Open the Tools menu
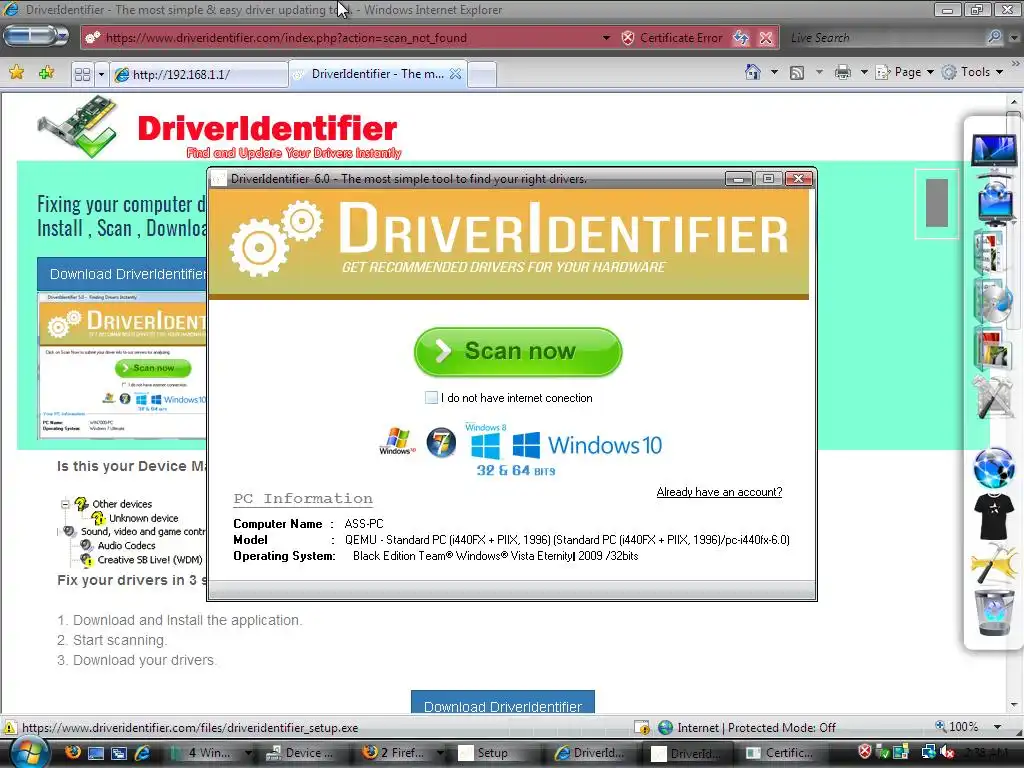 tap(972, 72)
